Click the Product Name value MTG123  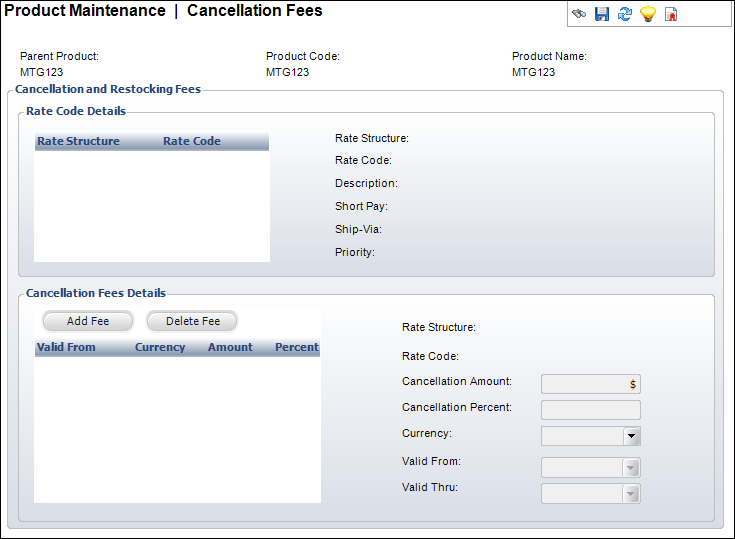[533, 72]
